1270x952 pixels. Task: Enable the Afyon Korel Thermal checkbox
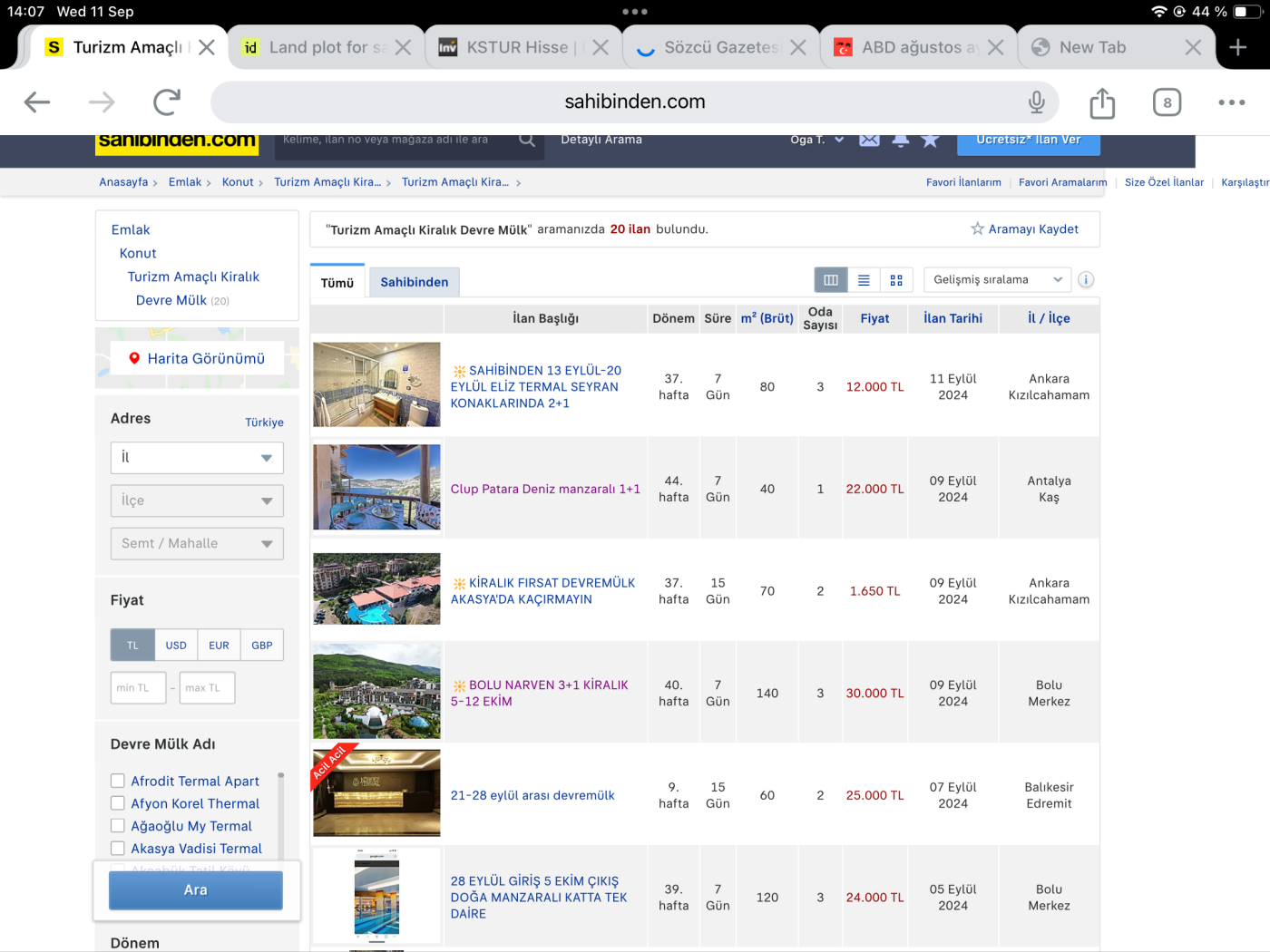click(x=118, y=803)
